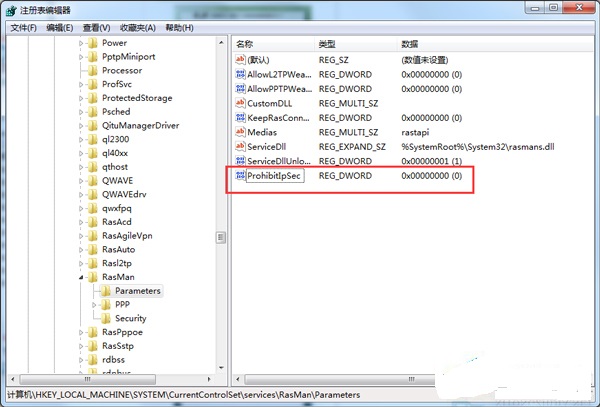Image resolution: width=600 pixels, height=407 pixels.
Task: Select the RasAcd folder icon
Action: (x=93, y=222)
